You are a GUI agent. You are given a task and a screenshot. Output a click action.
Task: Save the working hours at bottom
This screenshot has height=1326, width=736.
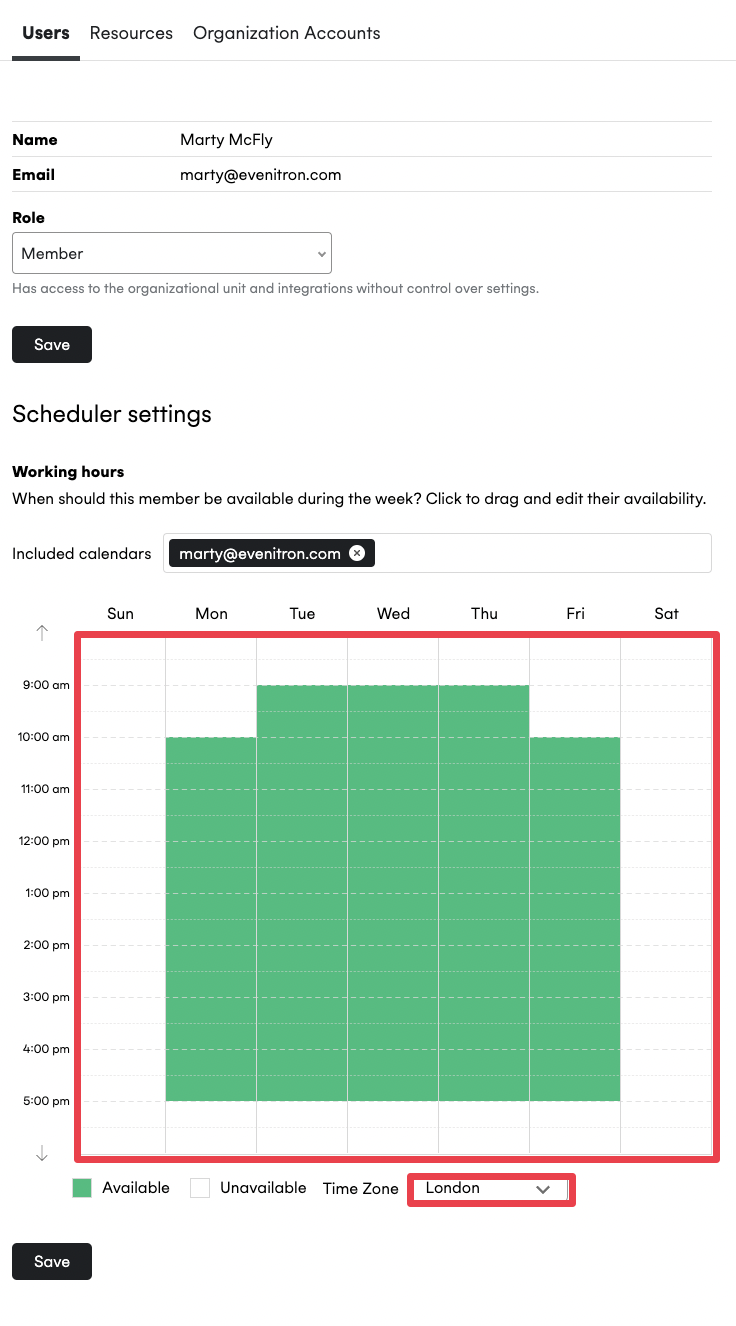tap(52, 1261)
